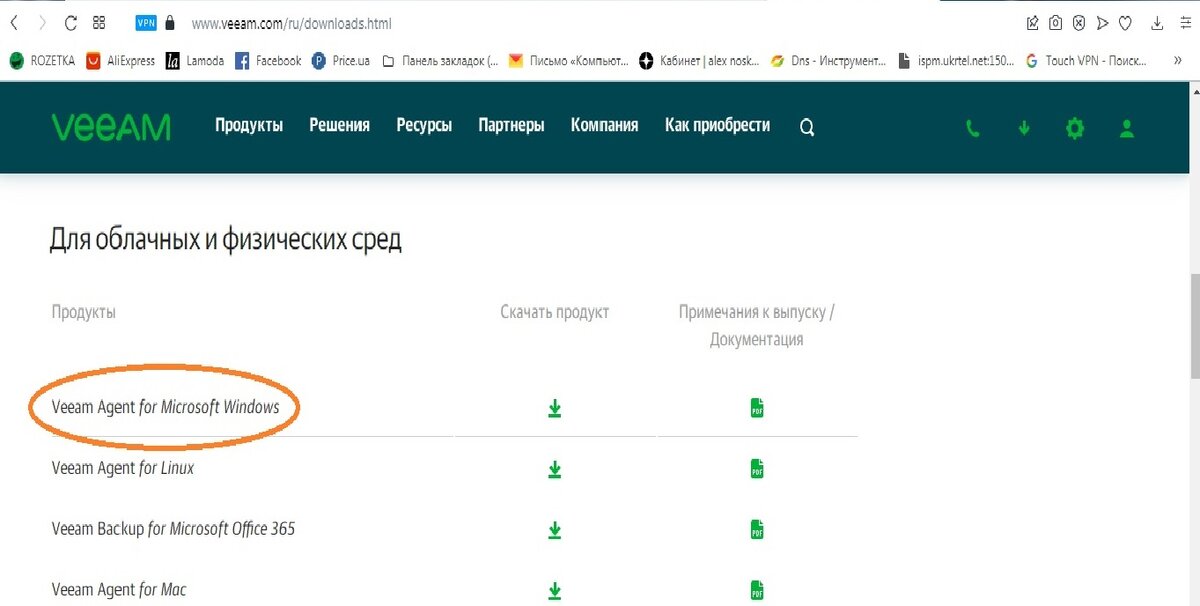Open the ad blocker shield icon
The width and height of the screenshot is (1200, 606).
coord(1079,22)
